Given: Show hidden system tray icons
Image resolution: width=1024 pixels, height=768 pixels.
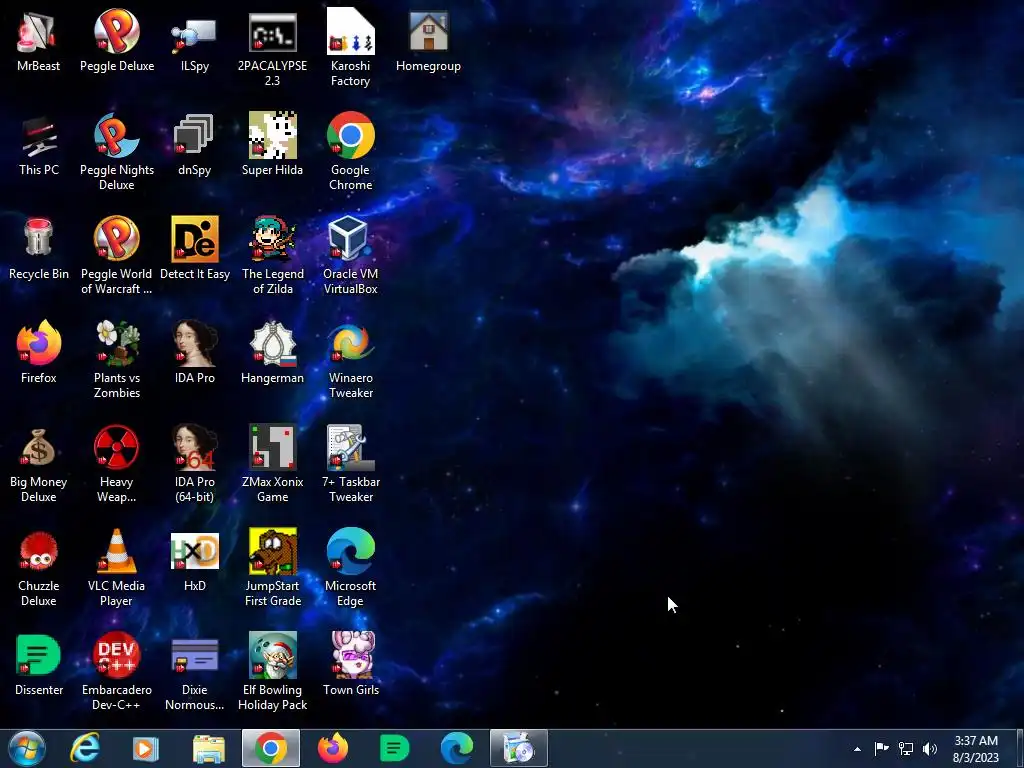Looking at the screenshot, I should (x=857, y=749).
